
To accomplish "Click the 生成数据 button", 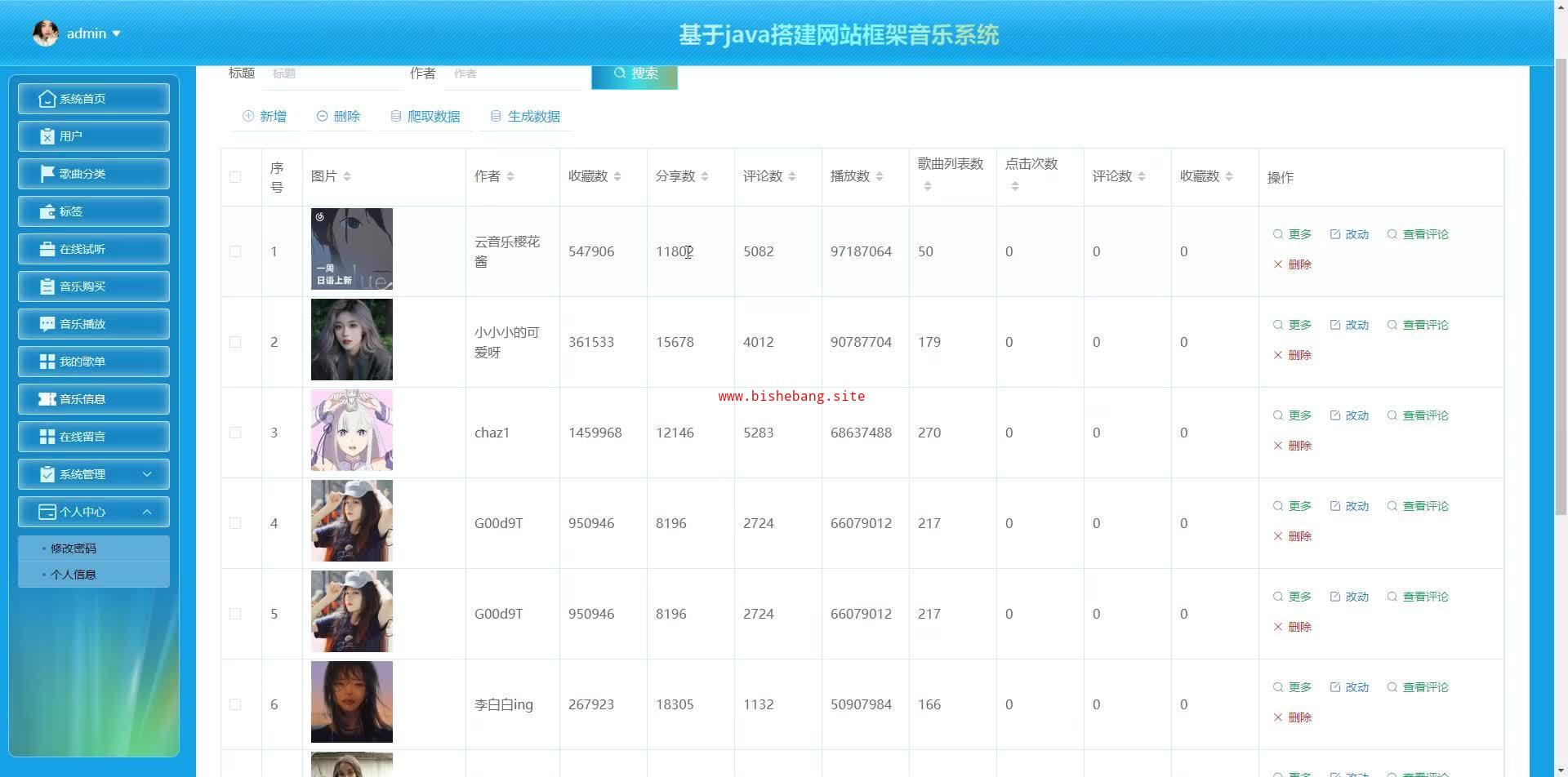I will 526,117.
